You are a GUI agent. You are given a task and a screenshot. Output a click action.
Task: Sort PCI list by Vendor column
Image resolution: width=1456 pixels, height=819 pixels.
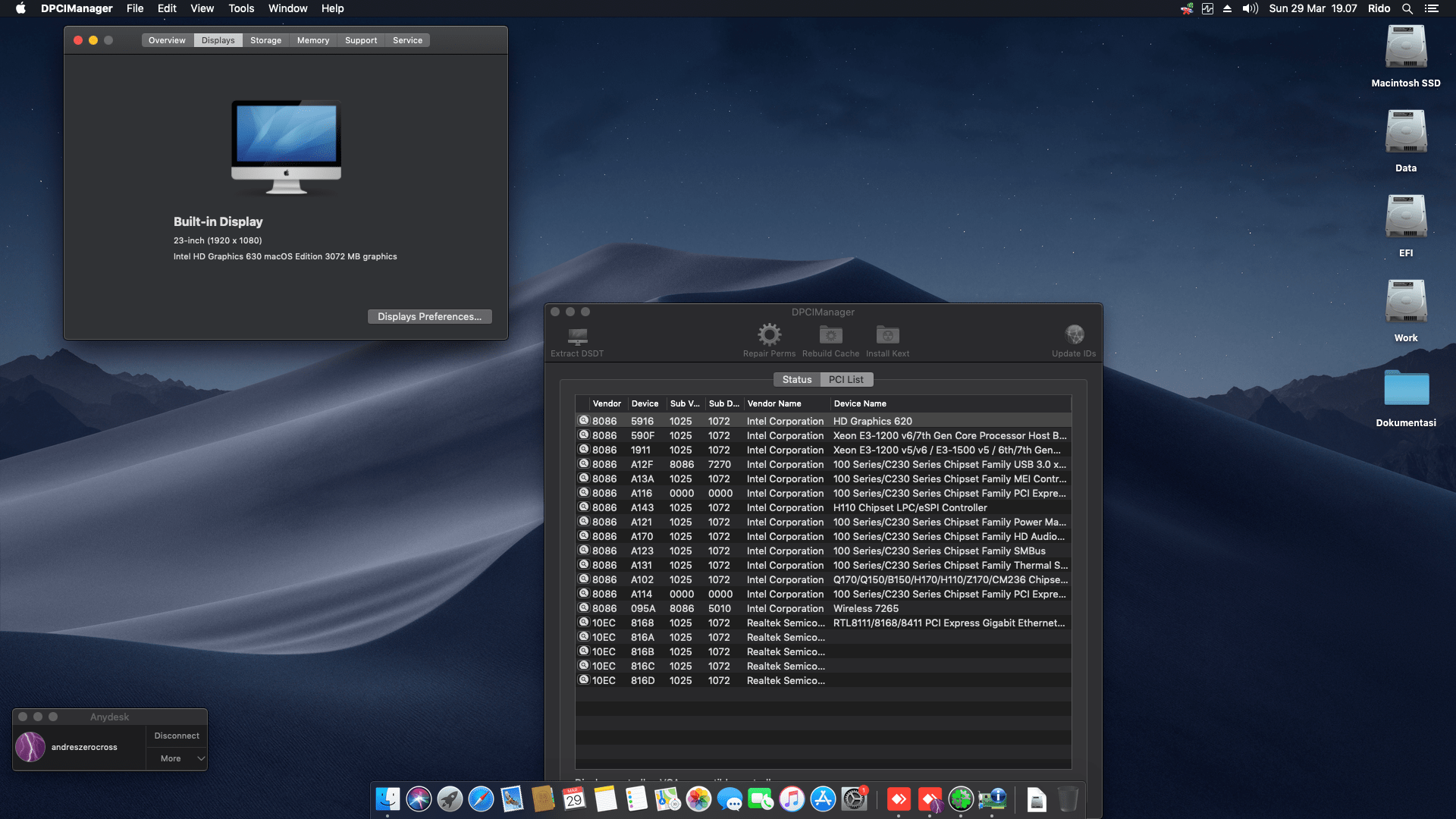click(607, 403)
